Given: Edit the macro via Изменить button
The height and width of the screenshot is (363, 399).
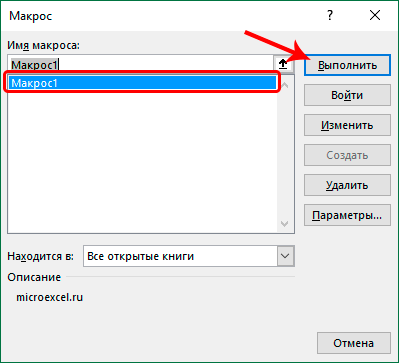Looking at the screenshot, I should click(x=347, y=125).
